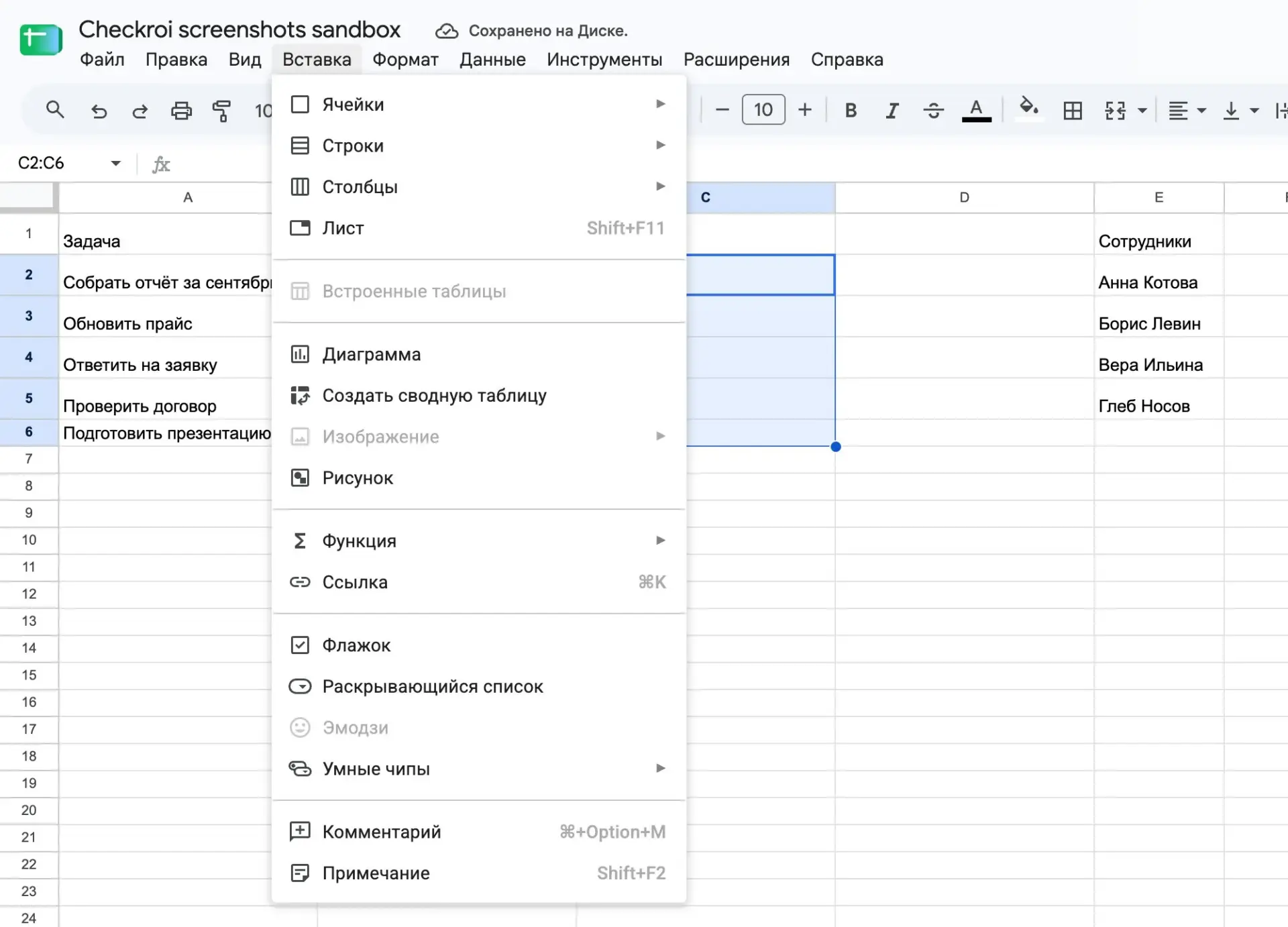Viewport: 1288px width, 927px height.
Task: Click the cloud saved-to-Drive status icon
Action: (446, 31)
